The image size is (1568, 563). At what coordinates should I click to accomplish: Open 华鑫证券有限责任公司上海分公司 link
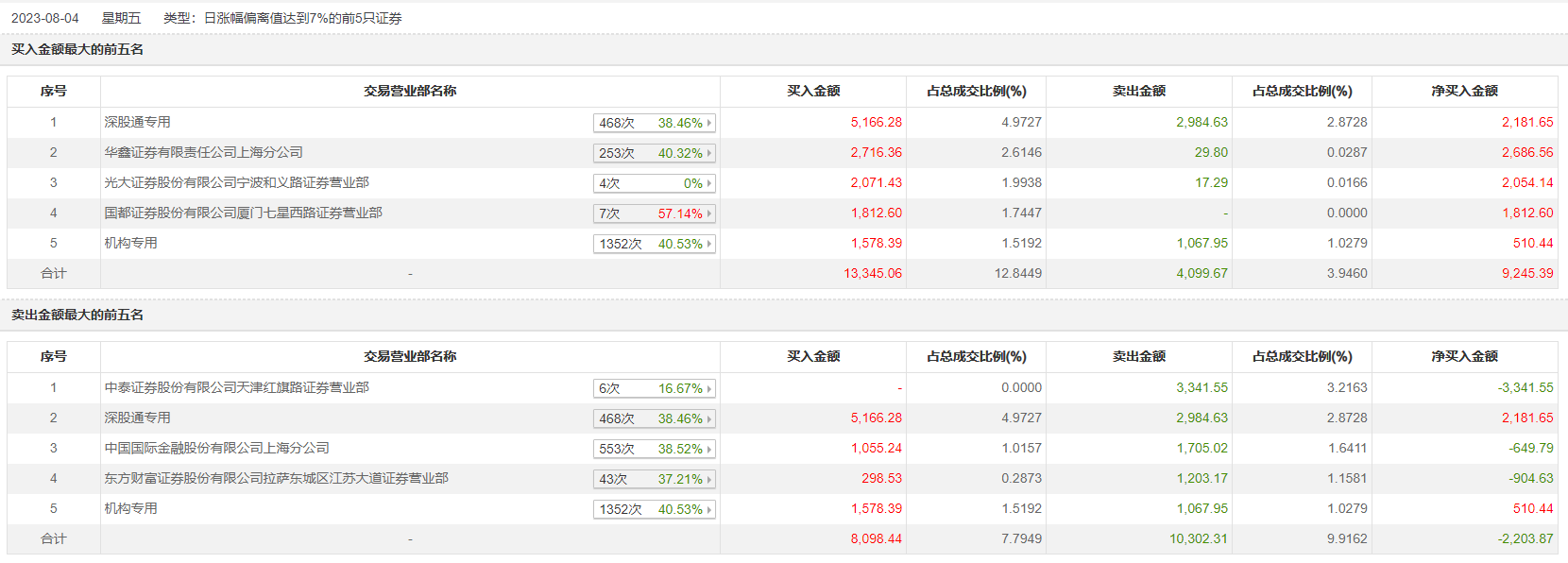click(x=203, y=152)
